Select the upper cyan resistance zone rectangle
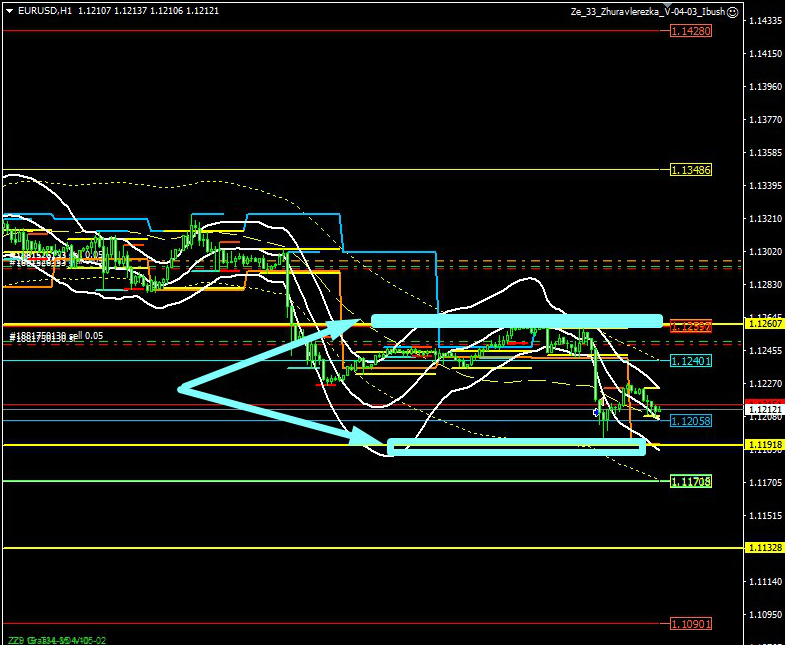The height and width of the screenshot is (645, 785). point(516,320)
